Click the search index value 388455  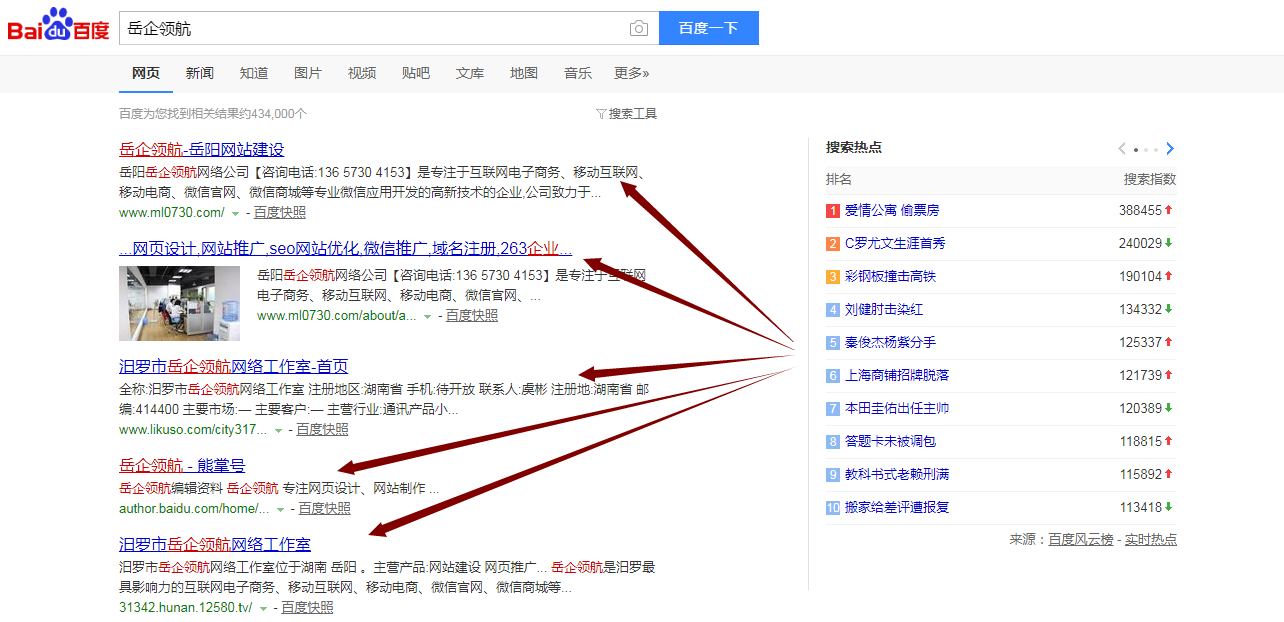click(1140, 211)
